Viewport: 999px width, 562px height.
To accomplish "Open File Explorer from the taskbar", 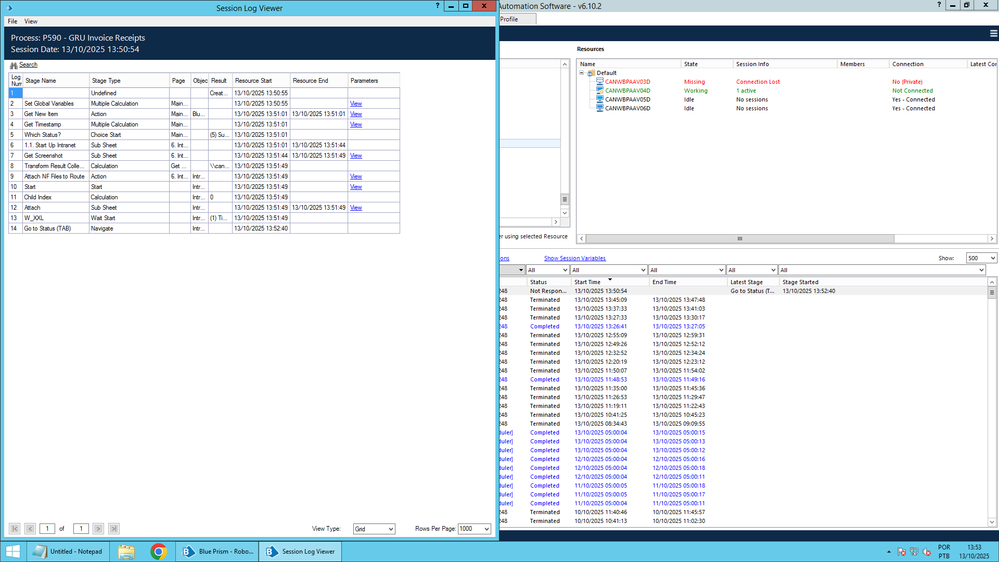I will [x=126, y=551].
